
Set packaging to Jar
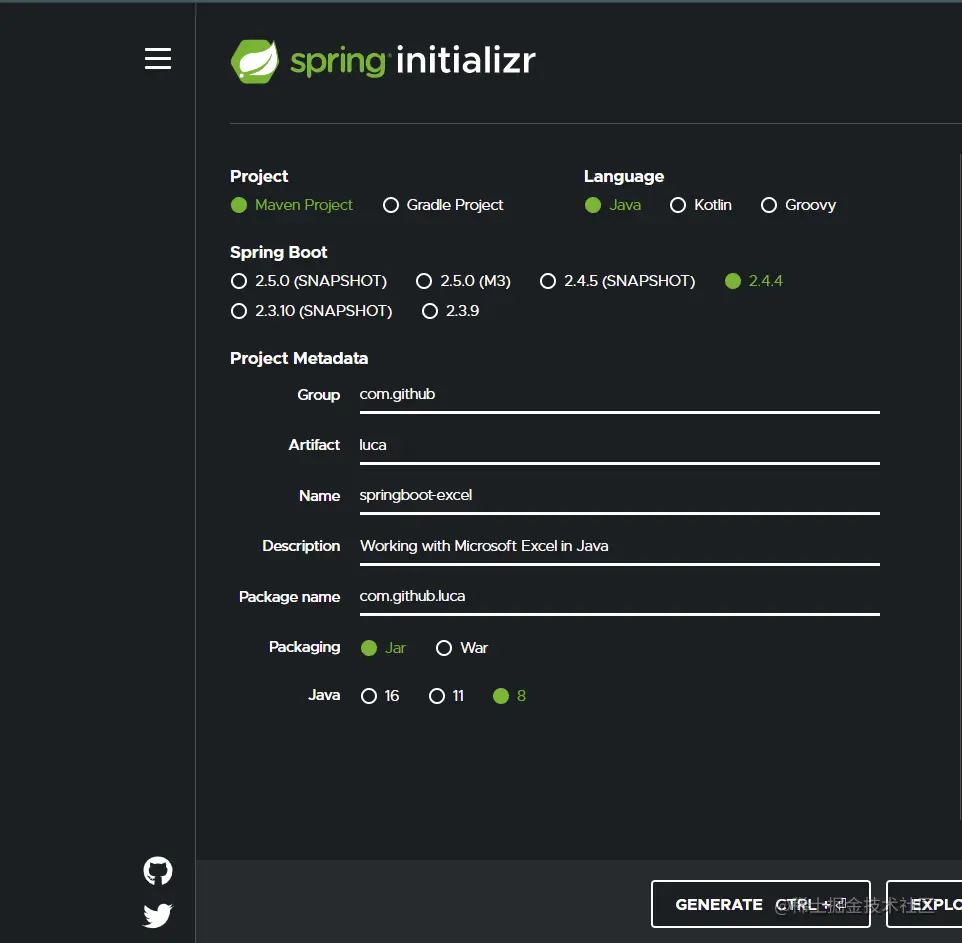coord(383,648)
